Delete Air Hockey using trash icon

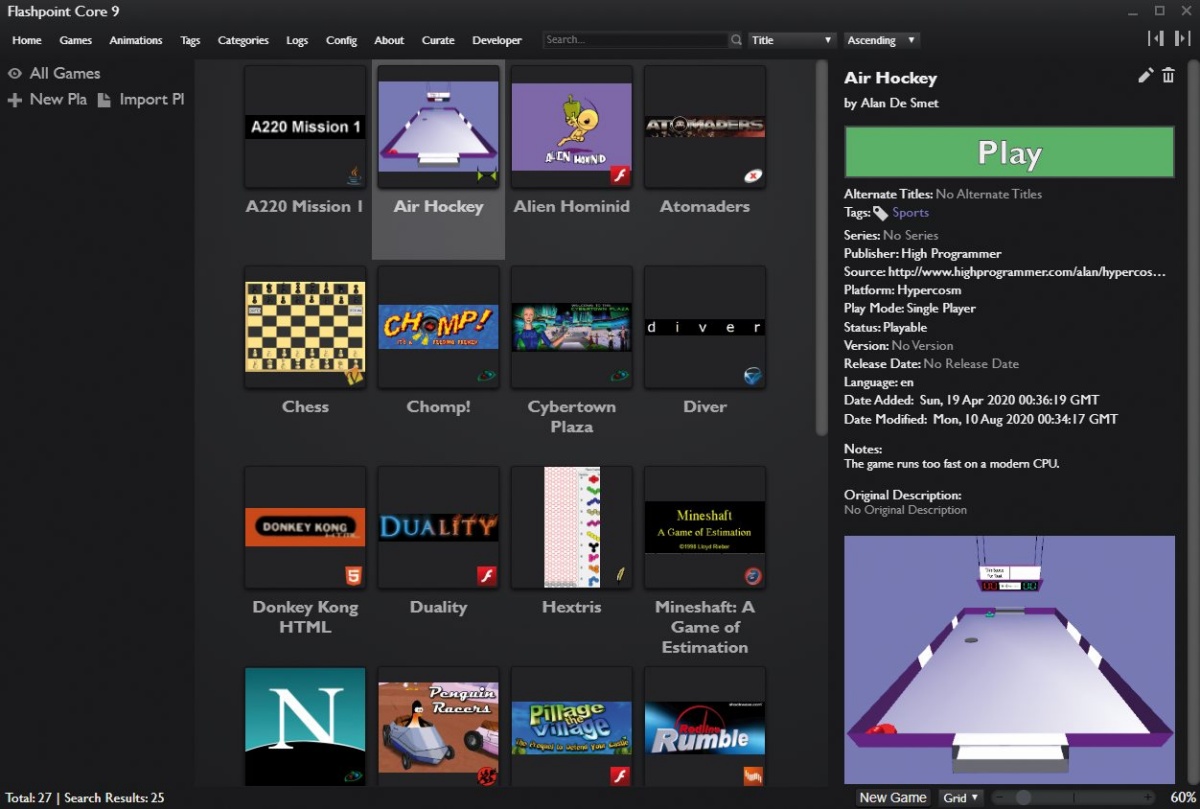click(1168, 76)
